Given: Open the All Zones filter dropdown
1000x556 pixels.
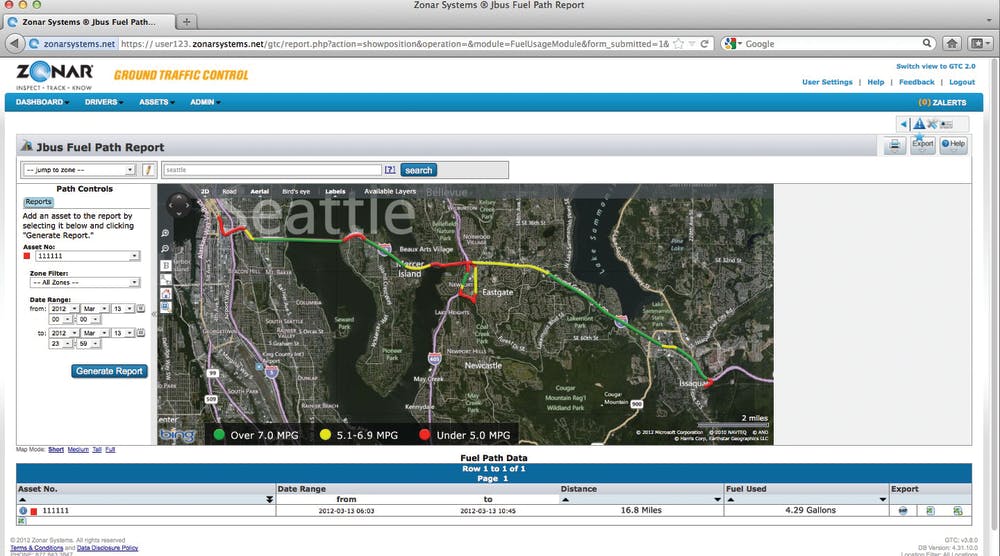Looking at the screenshot, I should pyautogui.click(x=85, y=282).
